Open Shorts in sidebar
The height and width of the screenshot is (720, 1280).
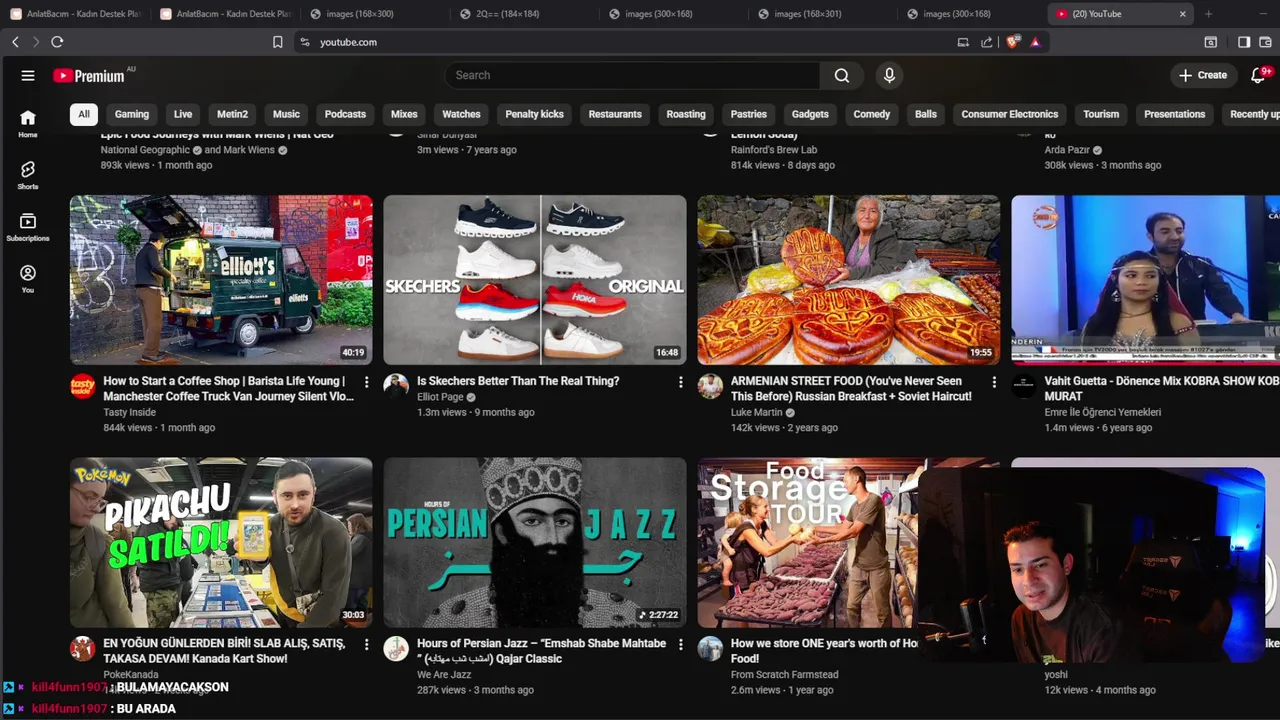click(x=28, y=175)
